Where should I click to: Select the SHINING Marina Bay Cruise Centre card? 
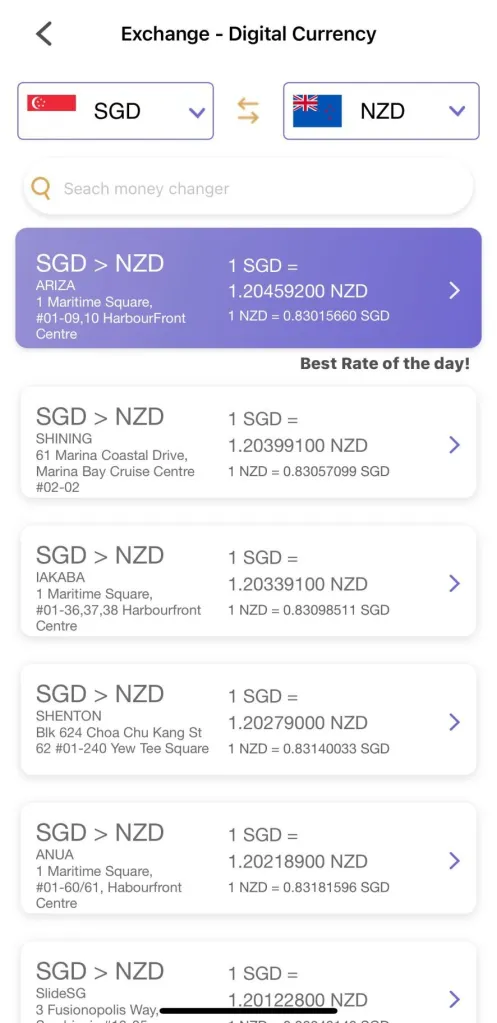[x=248, y=442]
